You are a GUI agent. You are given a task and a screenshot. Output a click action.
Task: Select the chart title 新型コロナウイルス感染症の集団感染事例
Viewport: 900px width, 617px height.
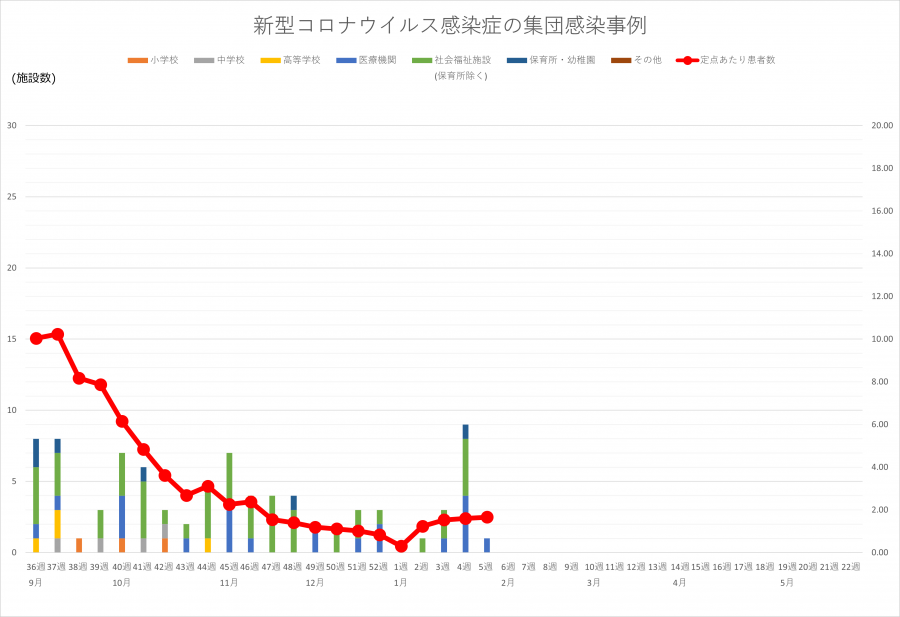(450, 27)
